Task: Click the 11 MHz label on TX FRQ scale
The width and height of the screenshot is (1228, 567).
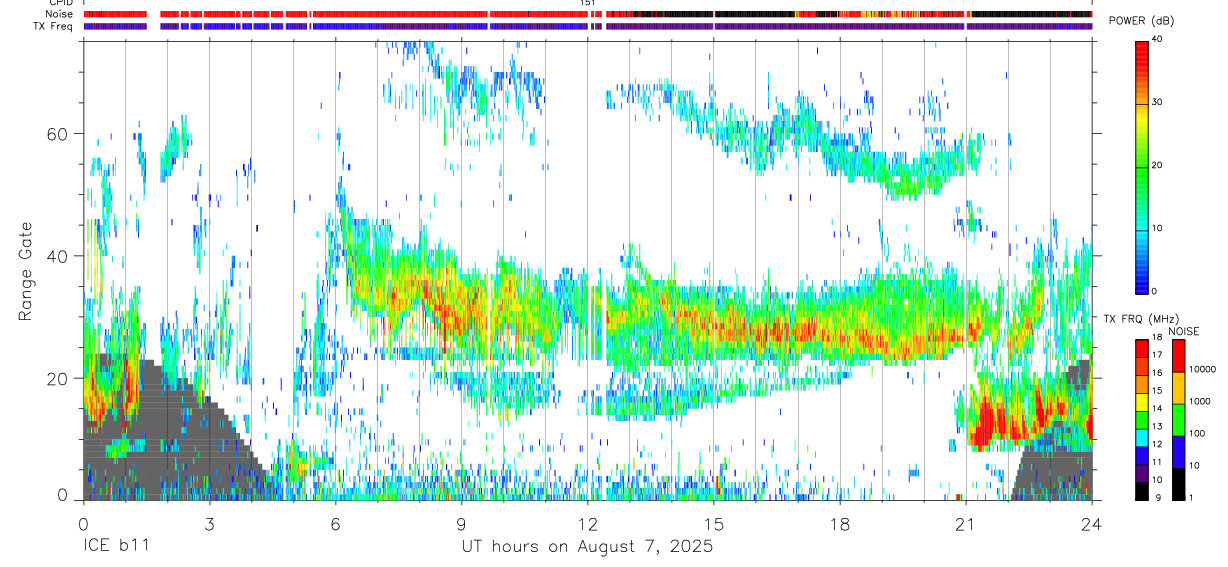Action: [x=1157, y=462]
